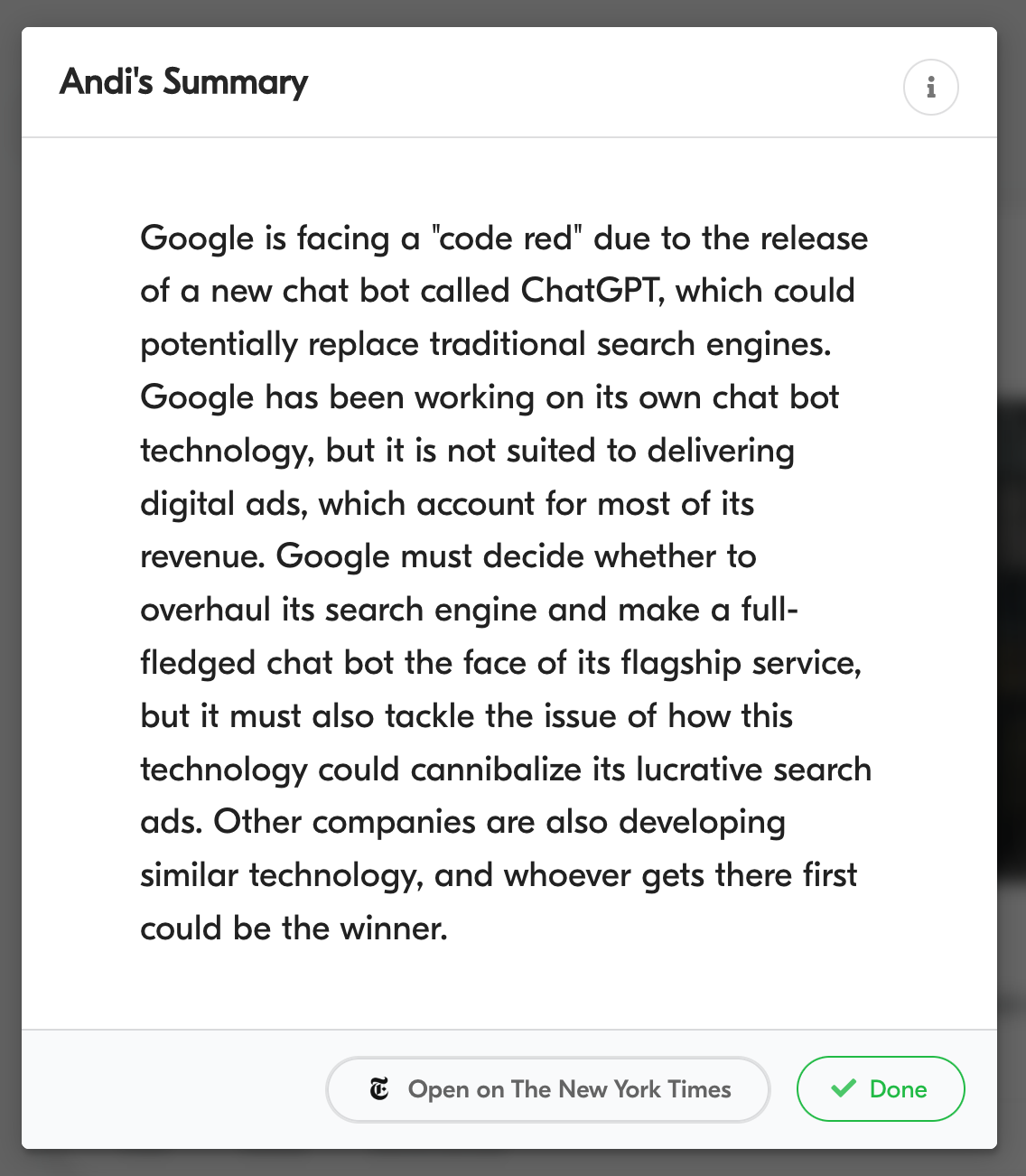The width and height of the screenshot is (1026, 1176).
Task: Click the "The New York Times" text label
Action: [621, 1089]
